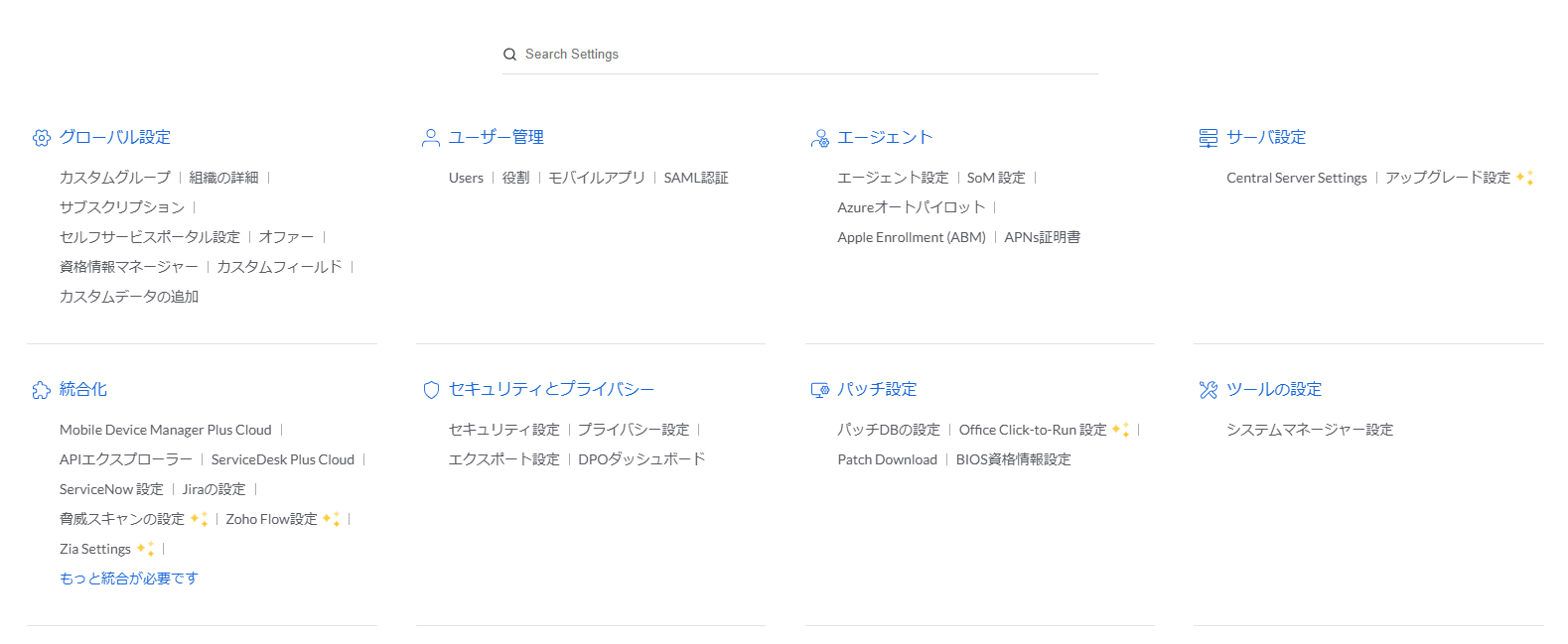
Task: Open Apple Enrollment (ABM) link
Action: pyautogui.click(x=912, y=237)
